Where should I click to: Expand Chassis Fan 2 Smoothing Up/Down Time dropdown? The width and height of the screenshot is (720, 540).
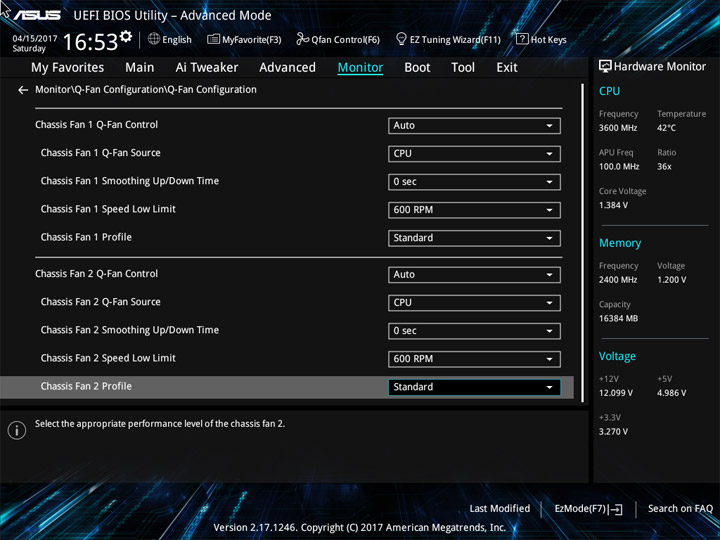474,331
